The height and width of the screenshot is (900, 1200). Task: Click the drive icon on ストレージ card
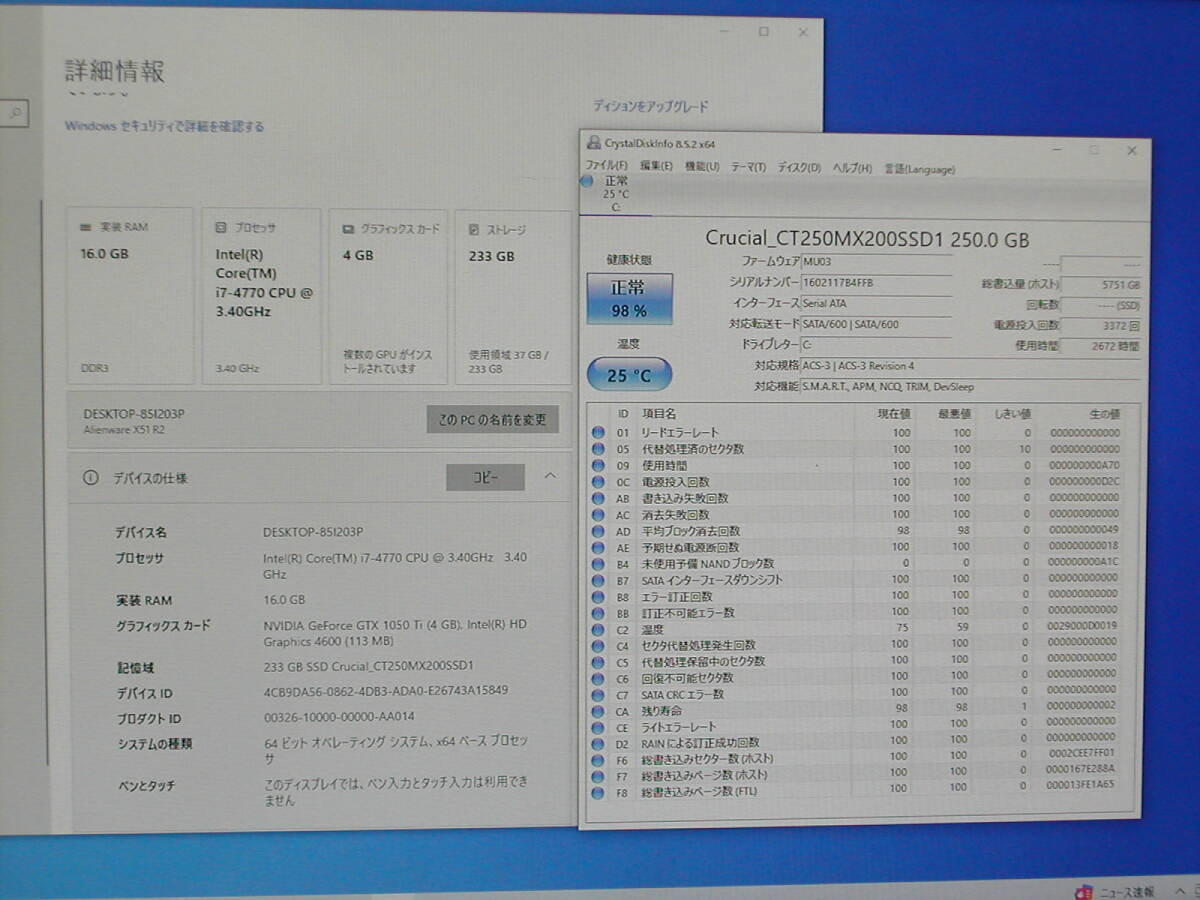(474, 229)
